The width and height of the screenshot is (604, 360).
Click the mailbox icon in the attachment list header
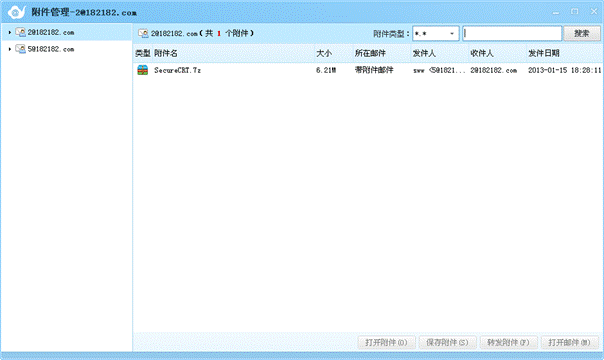click(x=143, y=33)
